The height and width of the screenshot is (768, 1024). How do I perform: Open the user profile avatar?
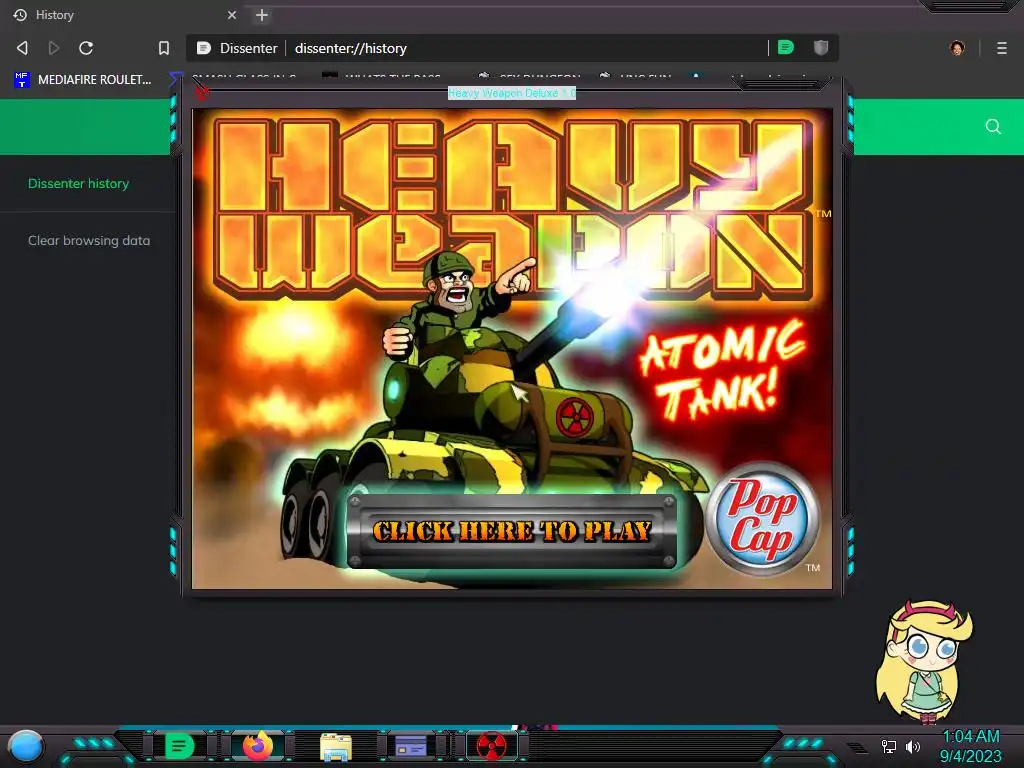coord(957,48)
